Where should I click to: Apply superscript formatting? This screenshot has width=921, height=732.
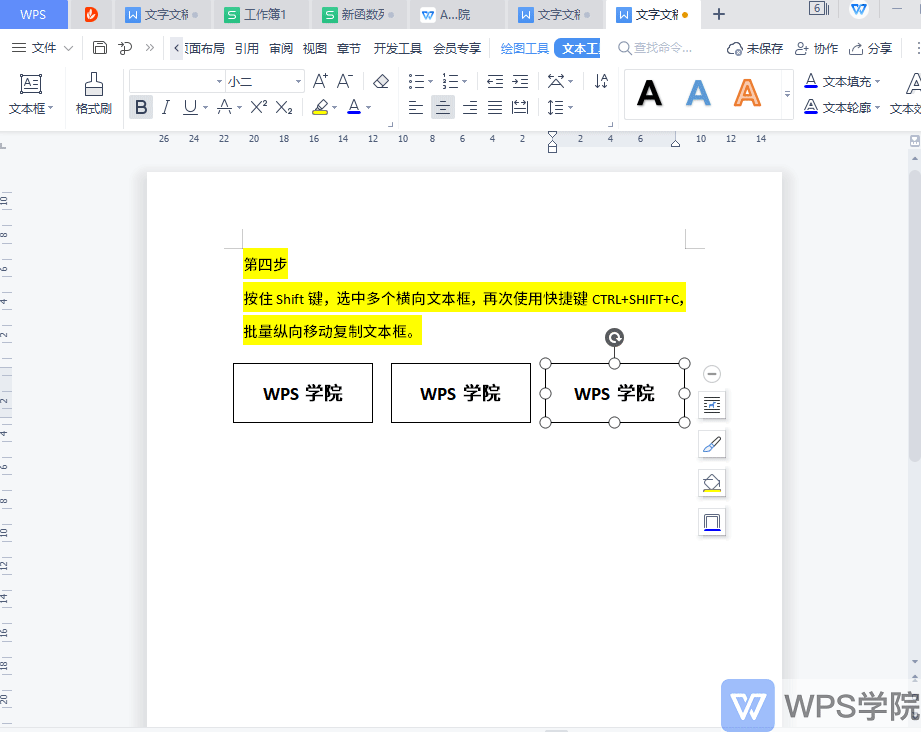pyautogui.click(x=259, y=107)
